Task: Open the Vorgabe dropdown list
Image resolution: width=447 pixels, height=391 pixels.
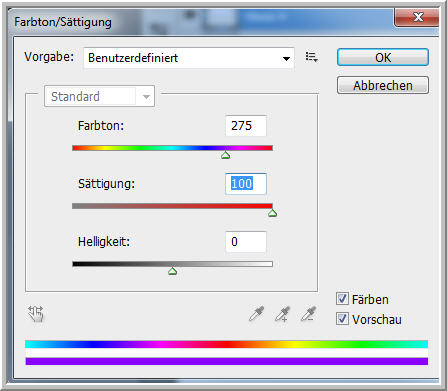Action: pos(189,58)
